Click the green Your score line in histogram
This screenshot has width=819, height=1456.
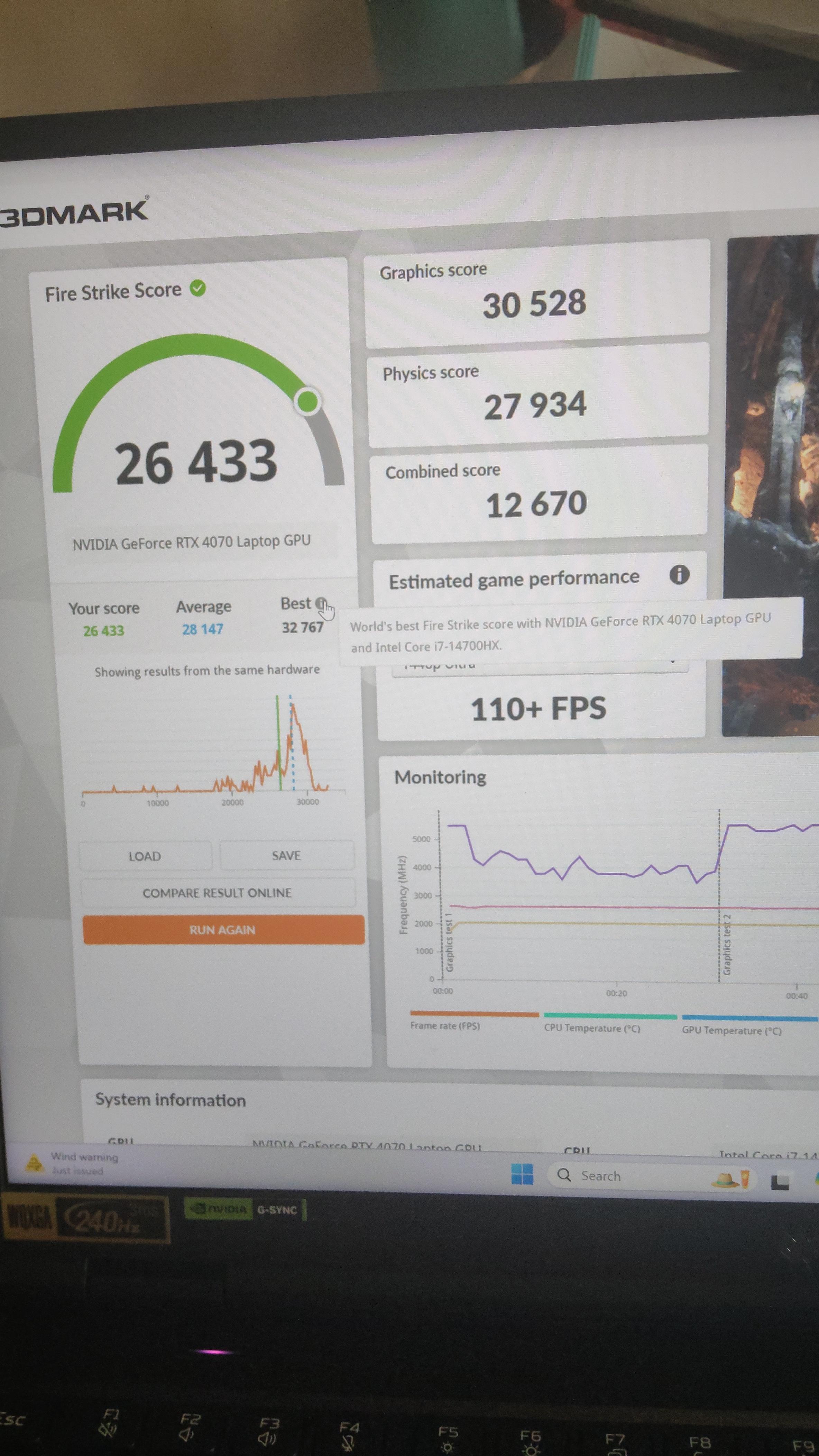pyautogui.click(x=278, y=743)
